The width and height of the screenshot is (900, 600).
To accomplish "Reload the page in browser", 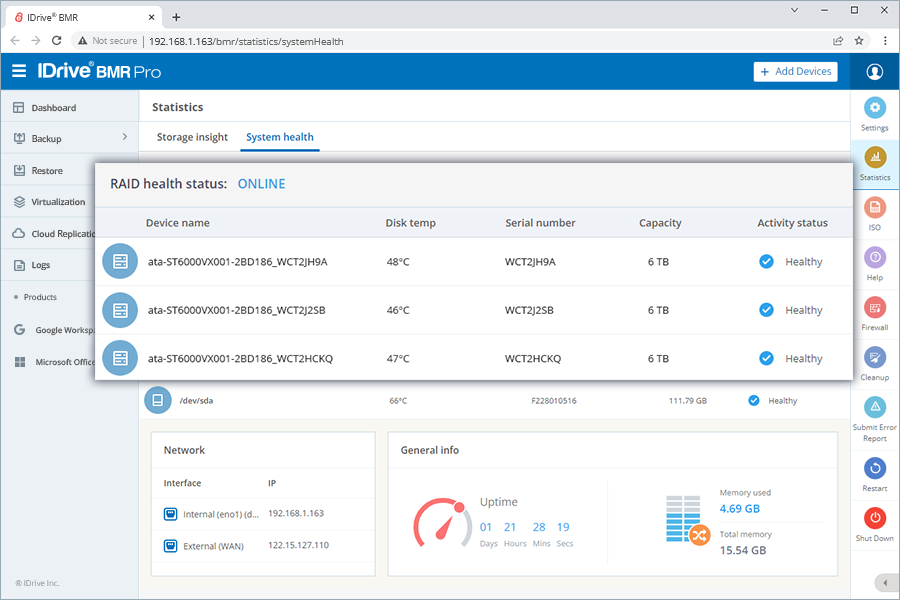I will 56,41.
